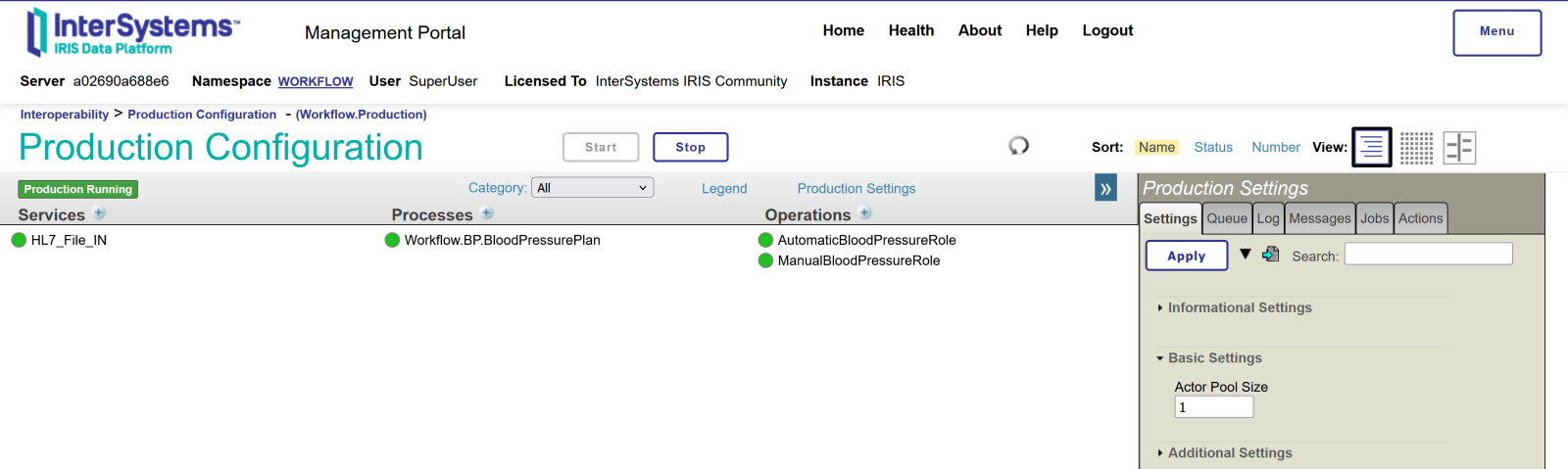Viewport: 1568px width, 469px height.
Task: Collapse settings panel with double-arrow icon
Action: [x=1105, y=189]
